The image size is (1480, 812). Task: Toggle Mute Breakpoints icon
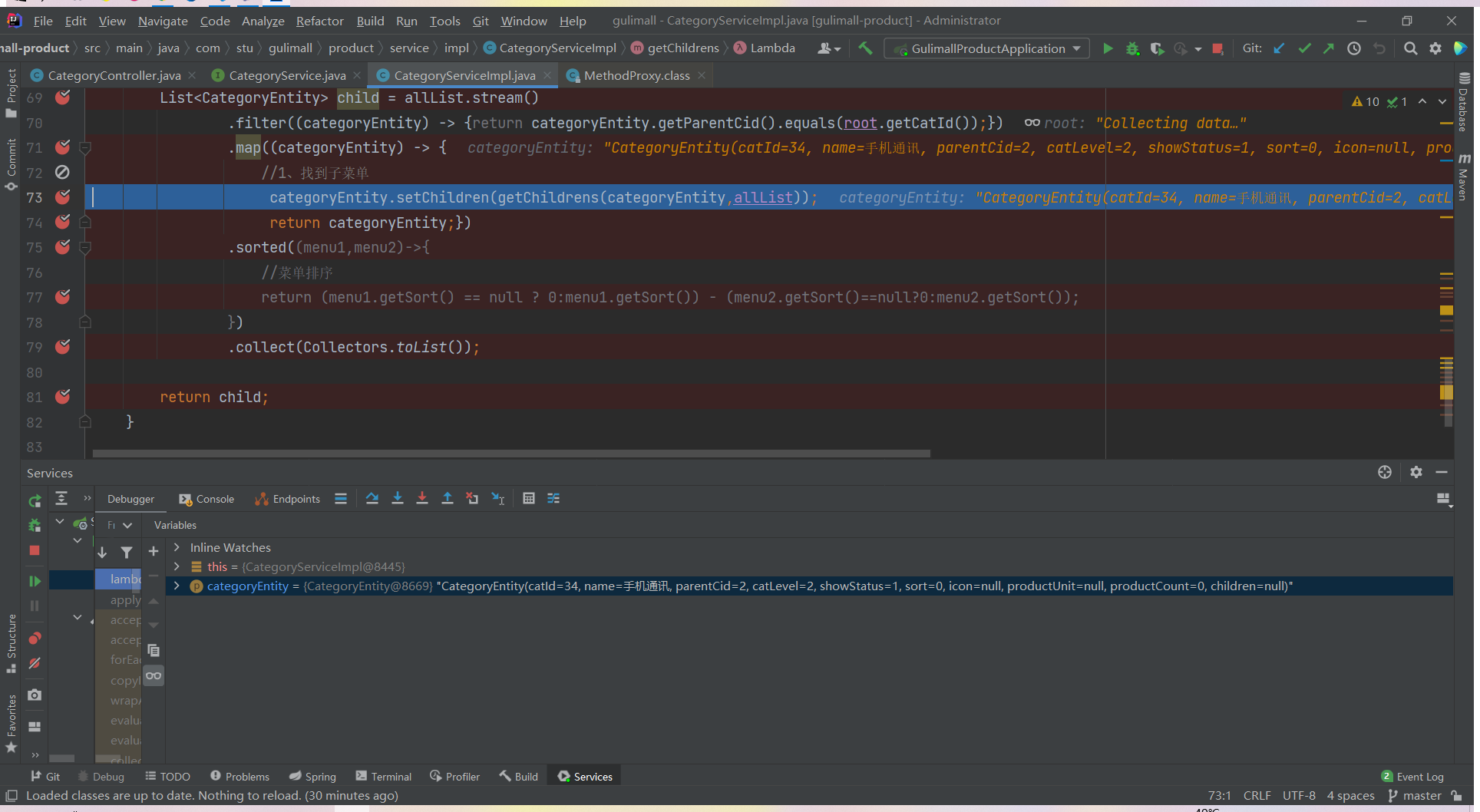coord(35,663)
